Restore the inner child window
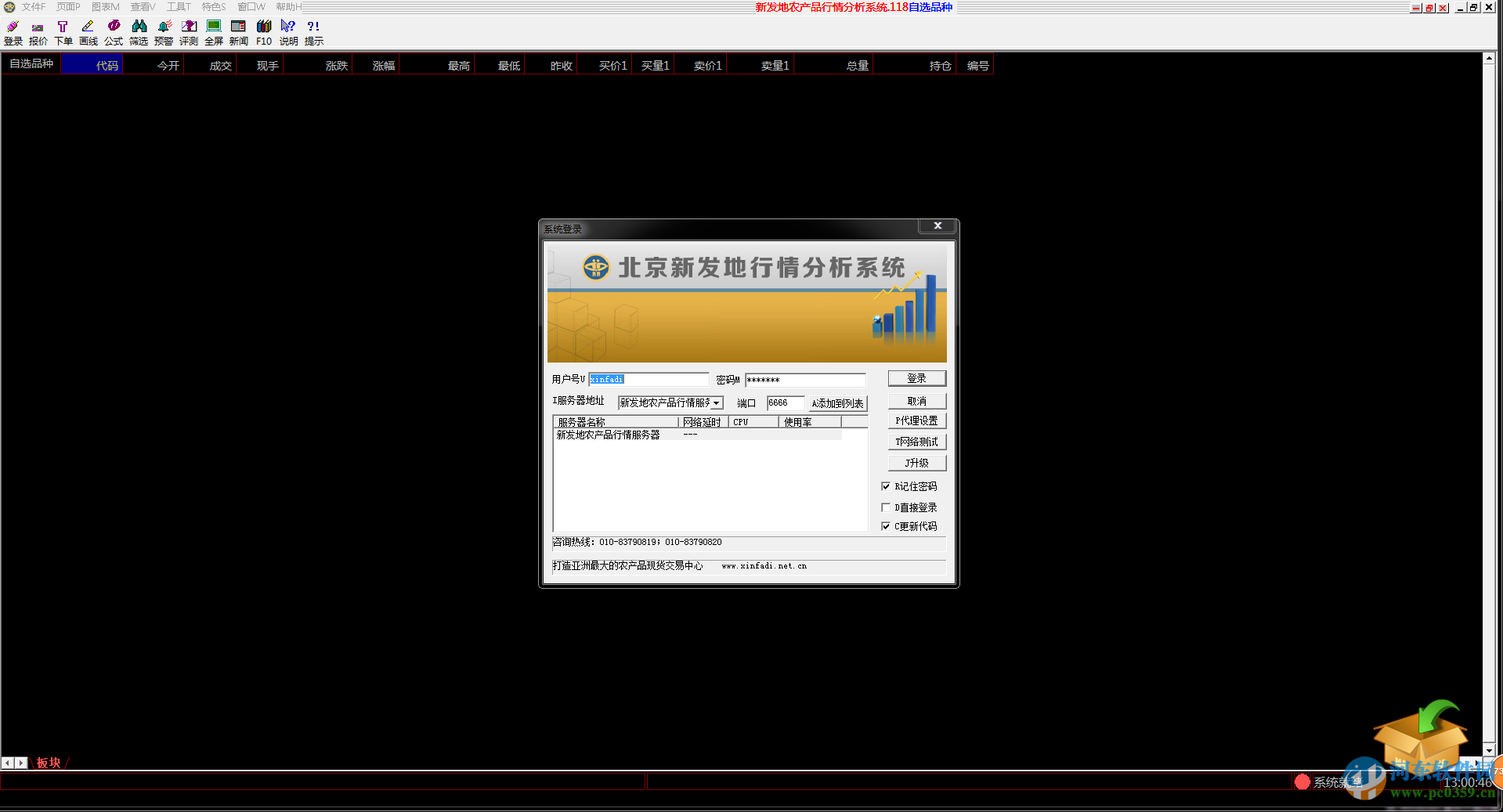Screen dimensions: 1503x812 pyautogui.click(x=1473, y=8)
